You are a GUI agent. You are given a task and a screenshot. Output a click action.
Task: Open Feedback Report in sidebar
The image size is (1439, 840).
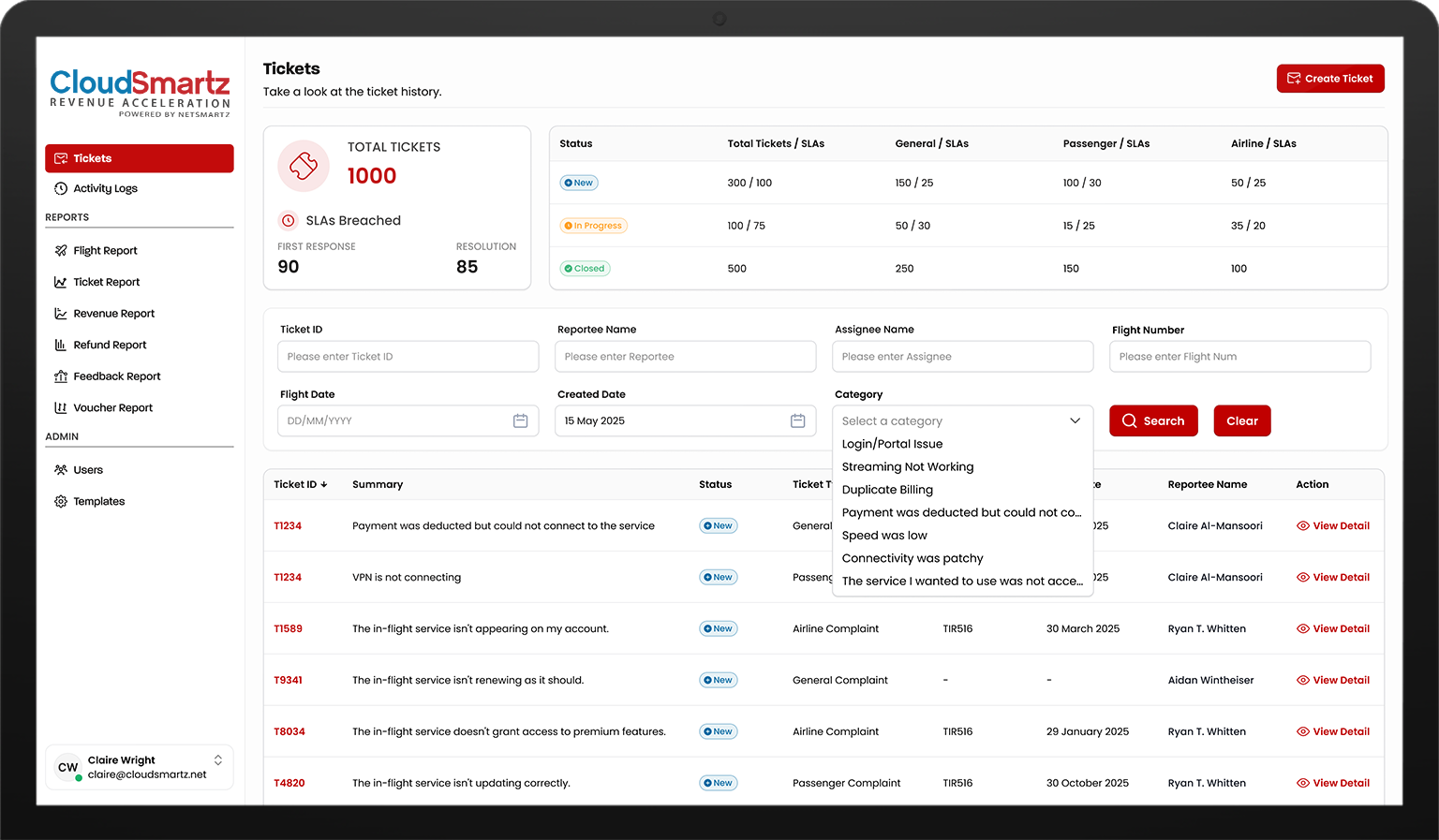coord(116,376)
